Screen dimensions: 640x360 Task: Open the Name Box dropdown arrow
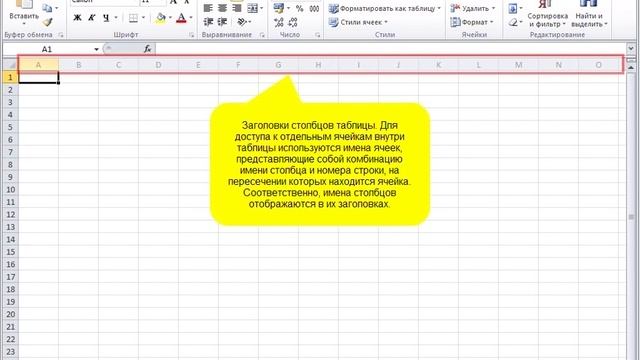click(96, 49)
